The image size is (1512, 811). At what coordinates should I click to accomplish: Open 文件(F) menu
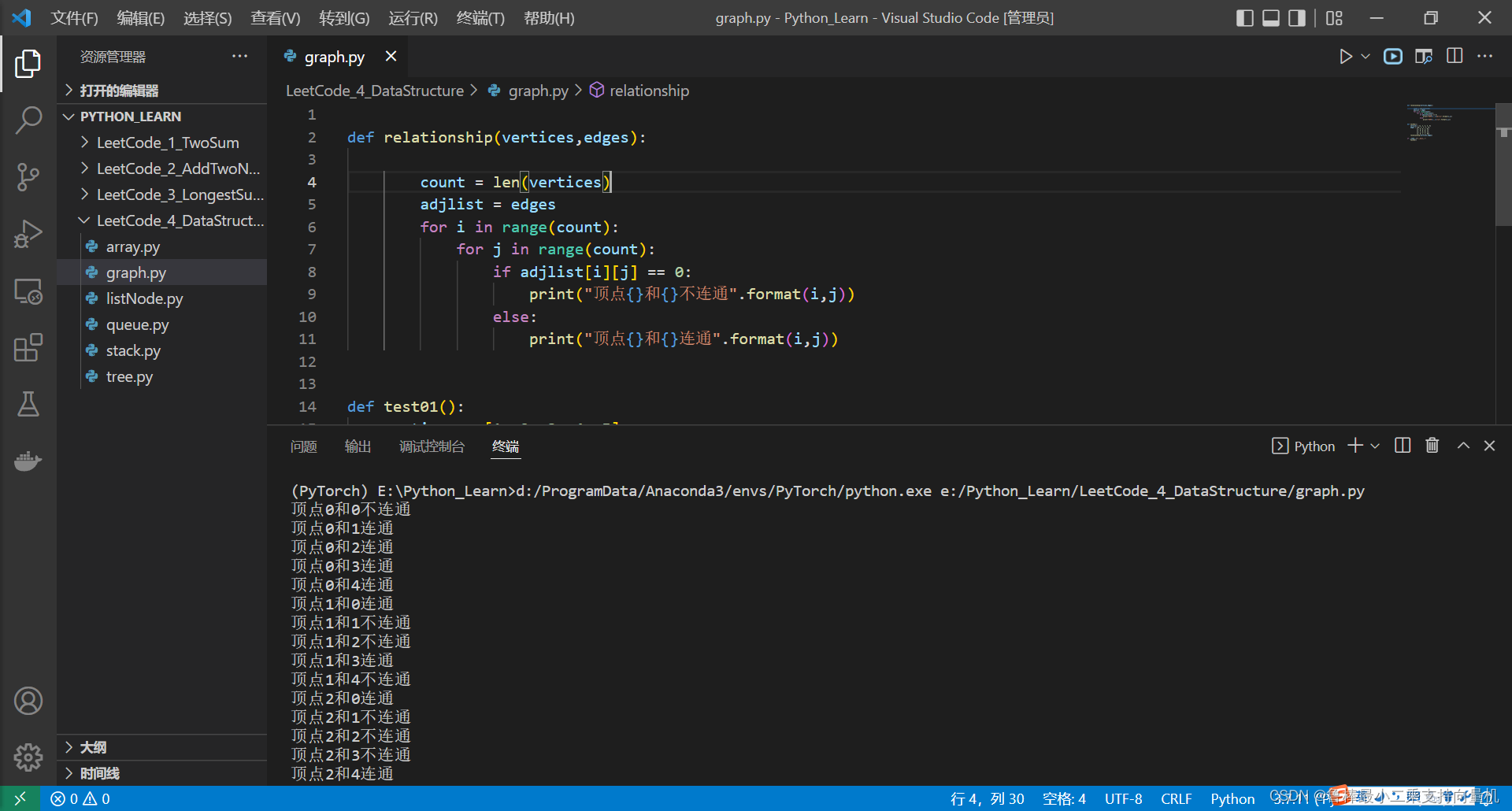point(74,18)
